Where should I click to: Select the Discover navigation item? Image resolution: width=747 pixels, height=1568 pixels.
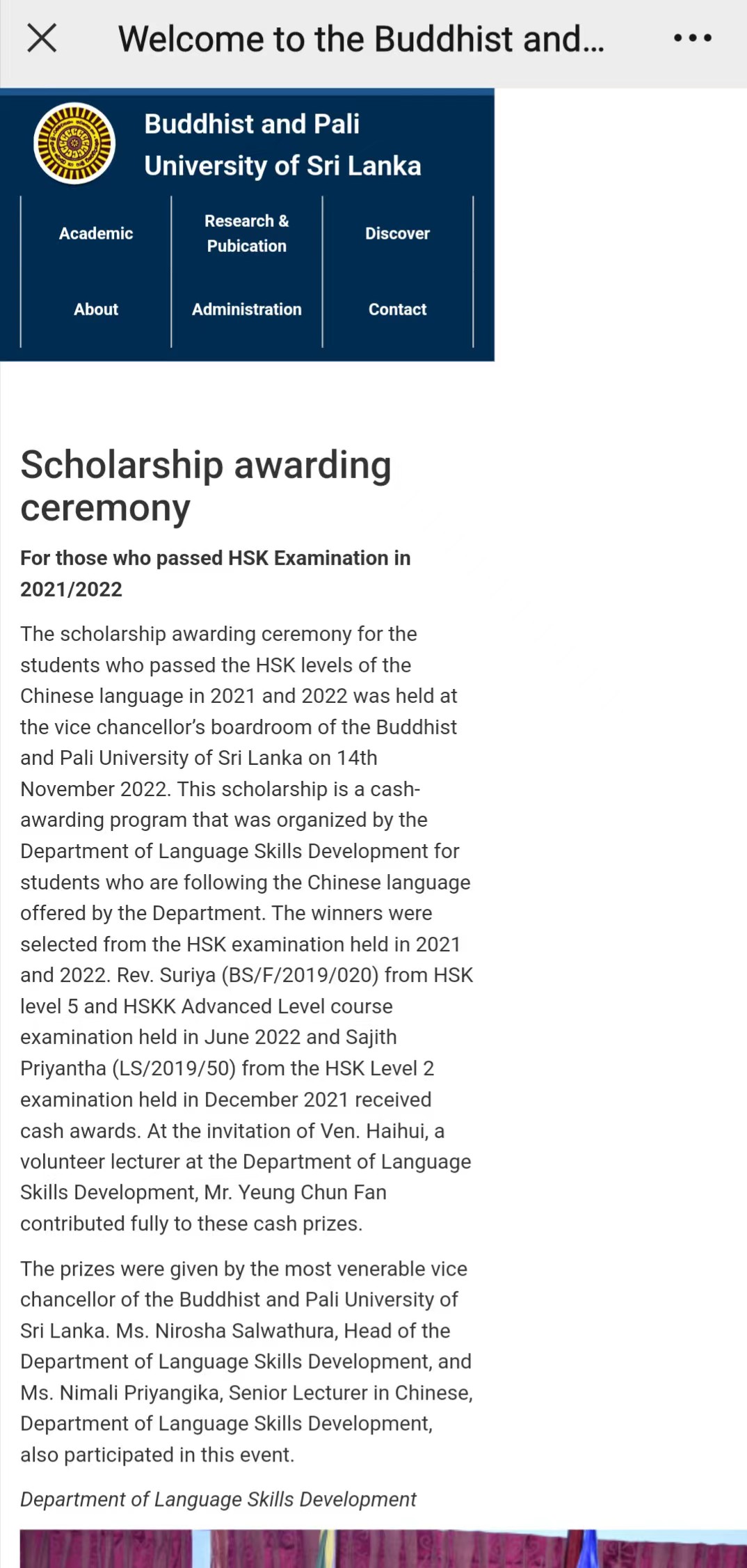[397, 233]
